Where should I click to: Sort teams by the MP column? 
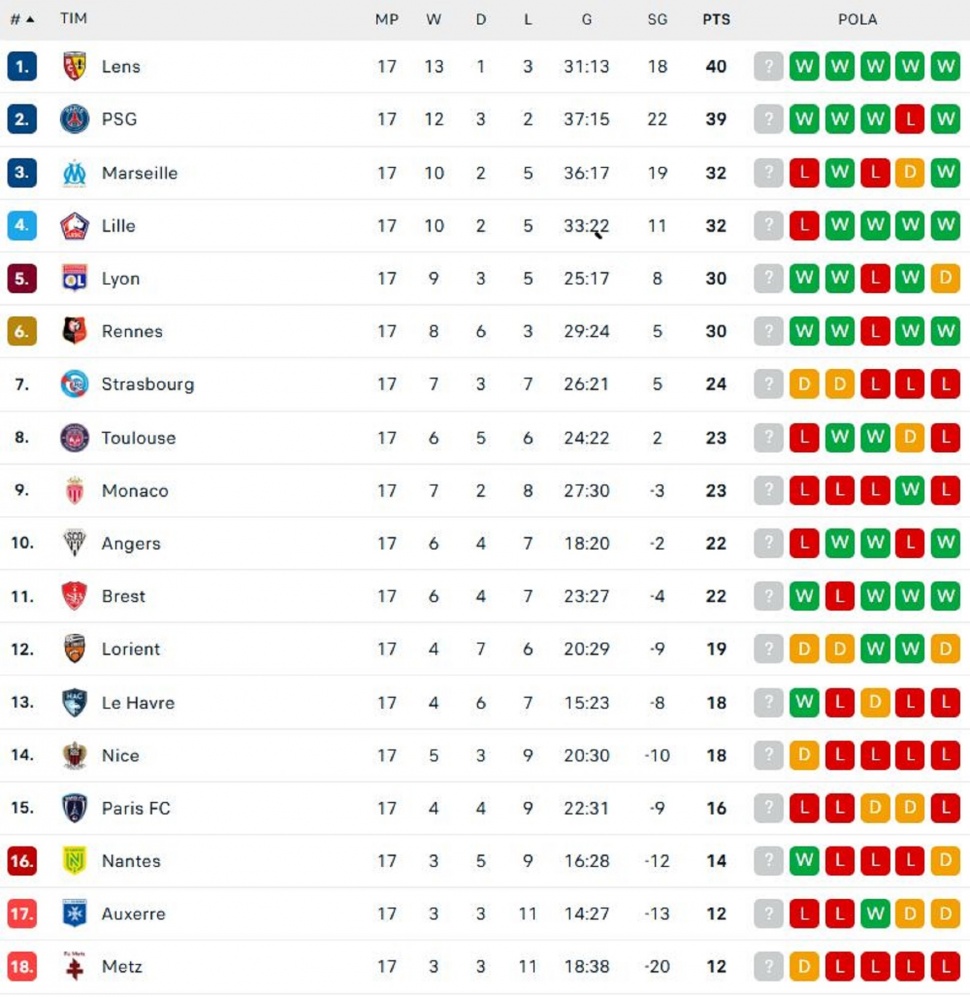click(387, 18)
